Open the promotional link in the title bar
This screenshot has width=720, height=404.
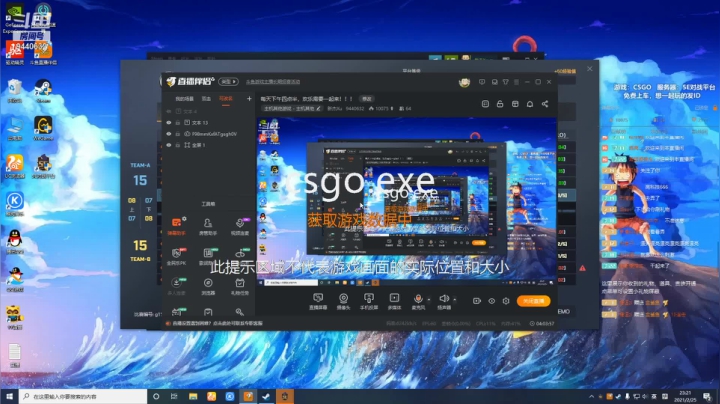pos(273,82)
